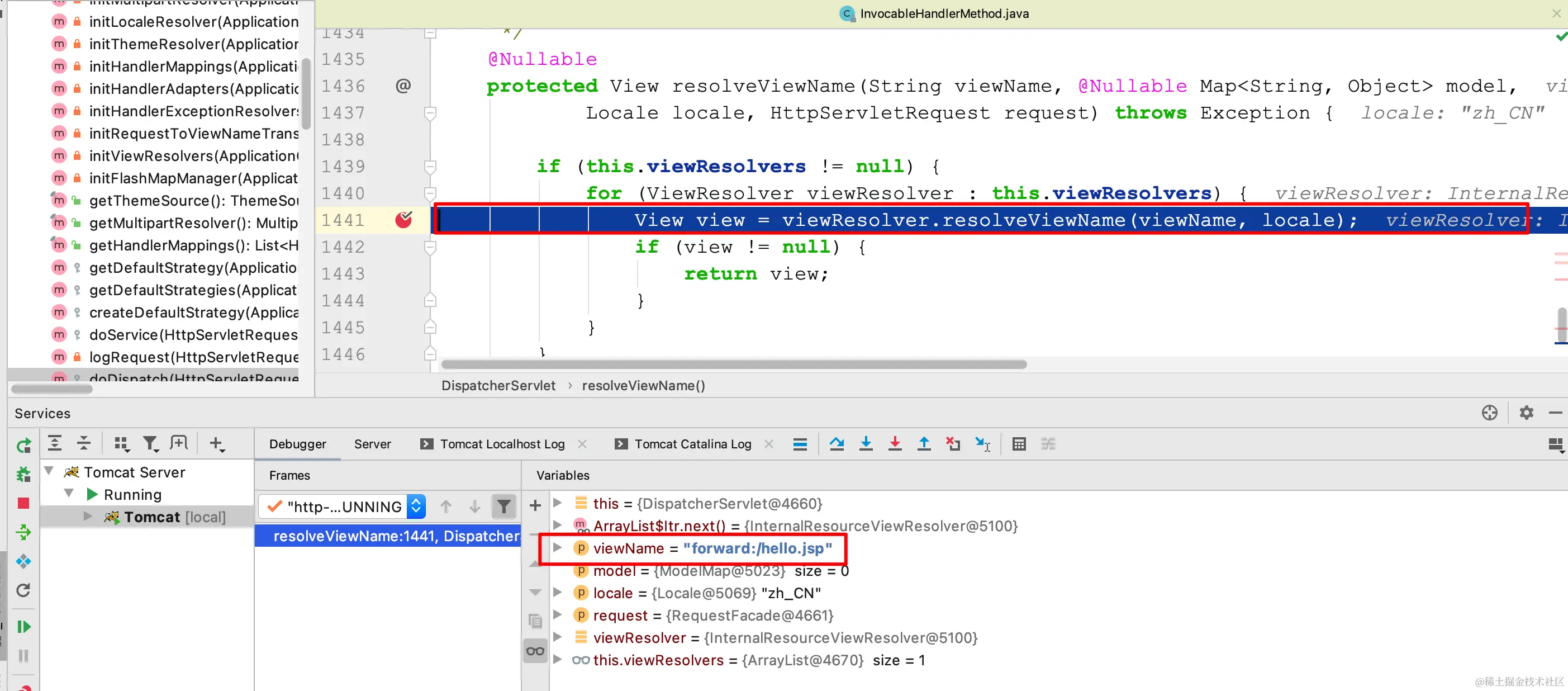This screenshot has height=691, width=1568.
Task: Open the Evaluate Expression calculator icon
Action: [x=1019, y=444]
